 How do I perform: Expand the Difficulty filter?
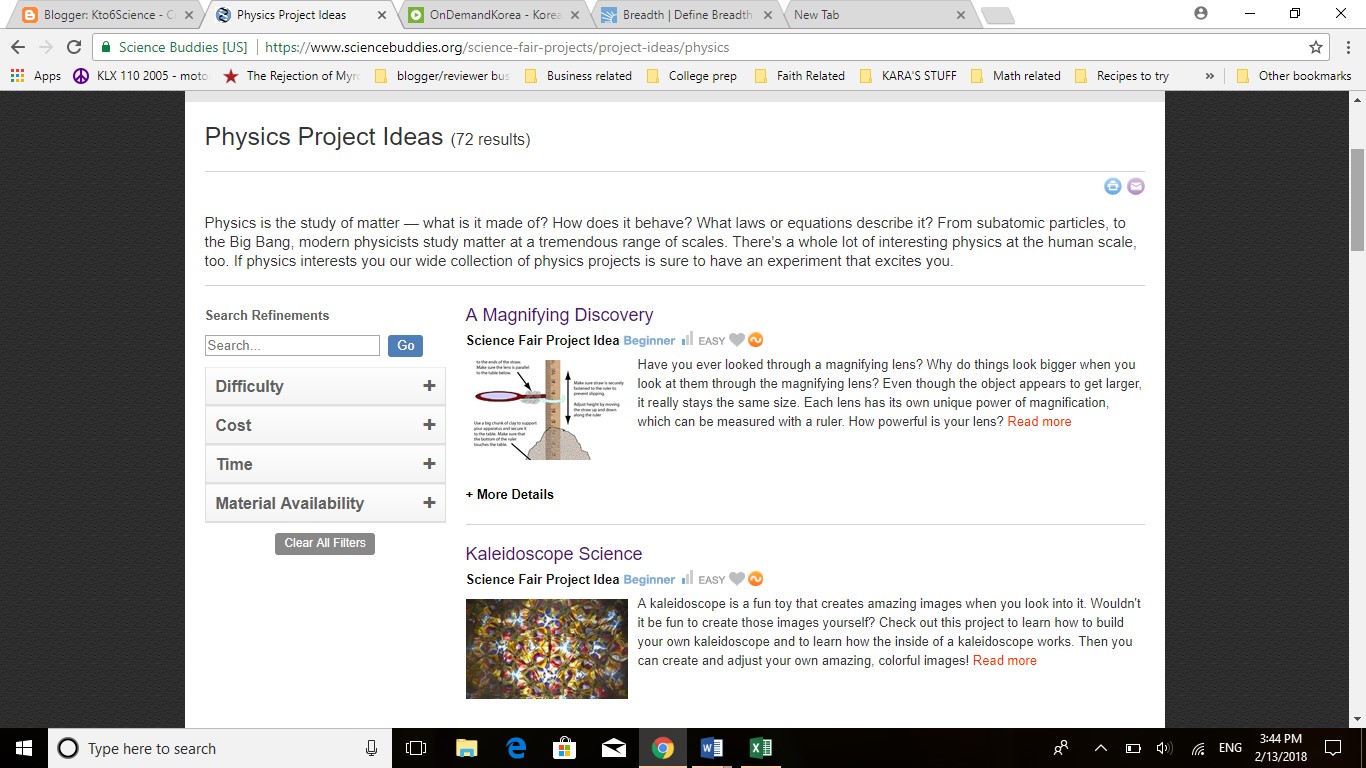(x=325, y=386)
